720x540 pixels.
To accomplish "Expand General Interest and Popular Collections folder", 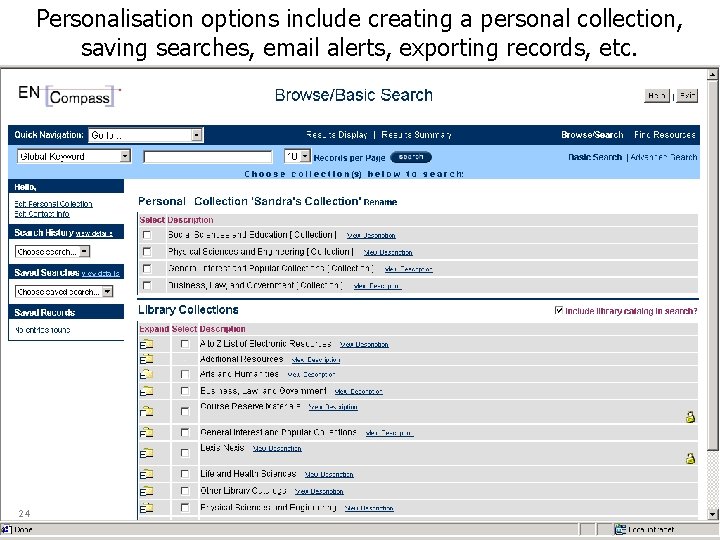I will 146,432.
